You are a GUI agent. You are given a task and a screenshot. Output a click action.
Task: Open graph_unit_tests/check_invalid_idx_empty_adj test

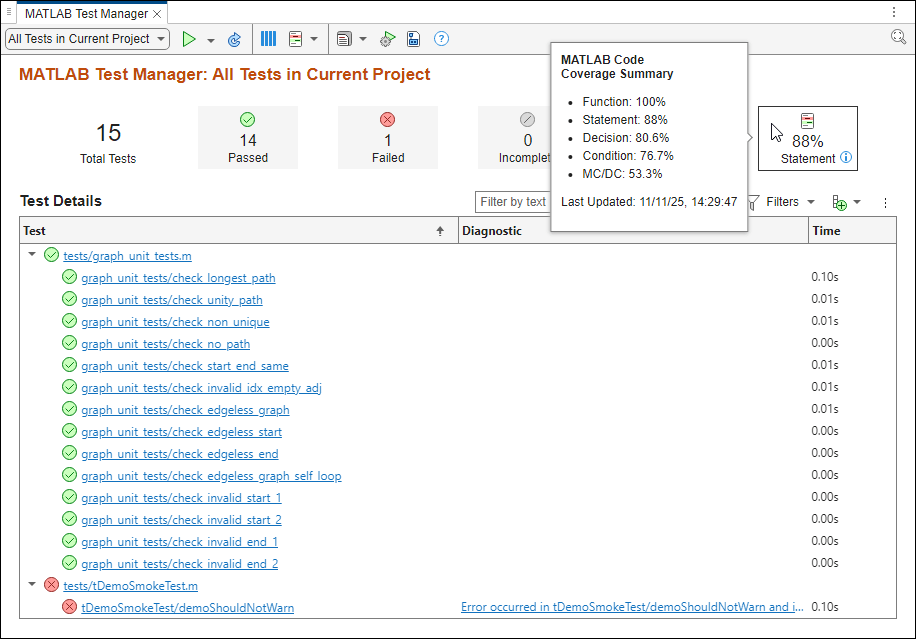[201, 388]
